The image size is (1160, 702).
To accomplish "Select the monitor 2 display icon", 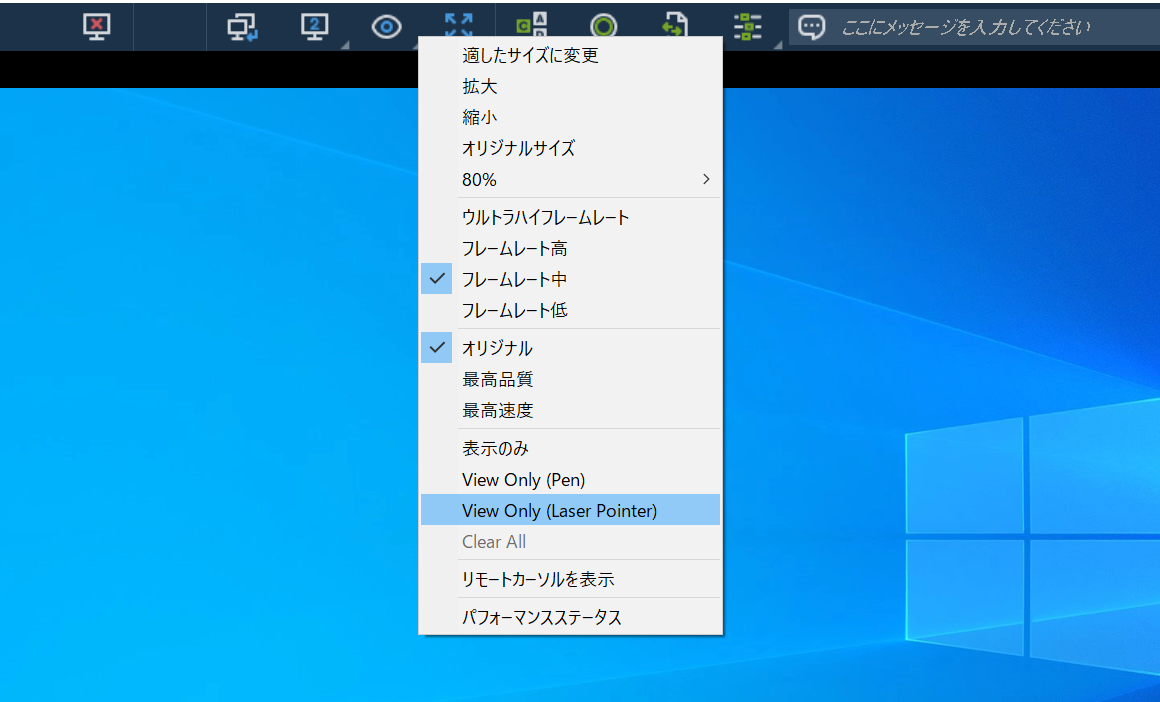I will (x=314, y=27).
